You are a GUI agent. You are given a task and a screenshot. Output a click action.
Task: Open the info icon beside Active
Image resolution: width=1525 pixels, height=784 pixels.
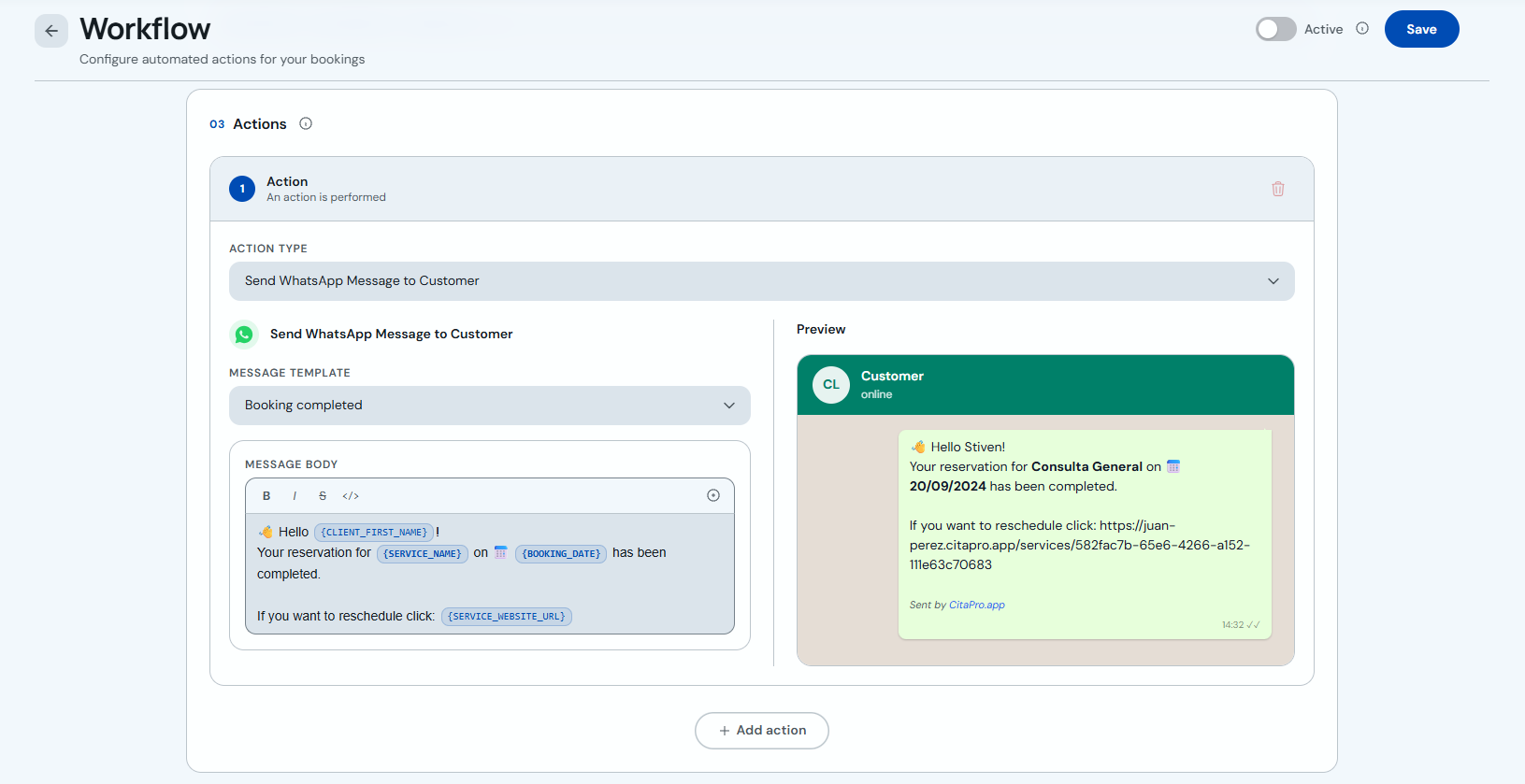[x=1362, y=28]
